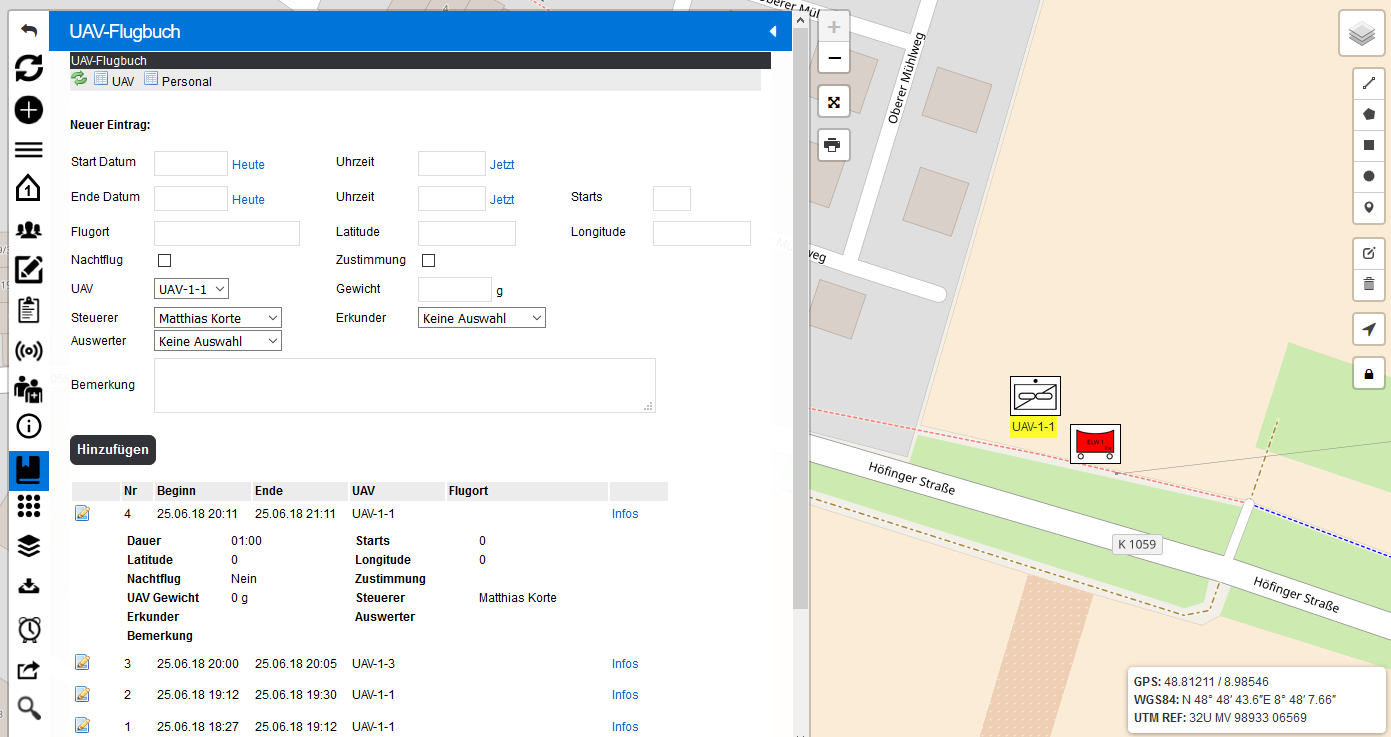The width and height of the screenshot is (1391, 737).
Task: Select the place marker tool
Action: click(x=1368, y=207)
